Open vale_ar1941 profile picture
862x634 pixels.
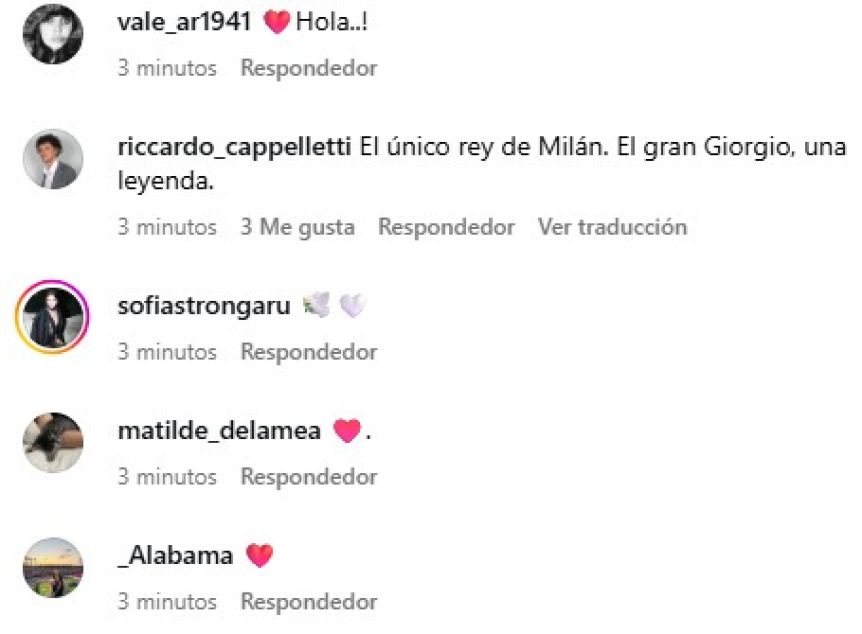click(53, 34)
